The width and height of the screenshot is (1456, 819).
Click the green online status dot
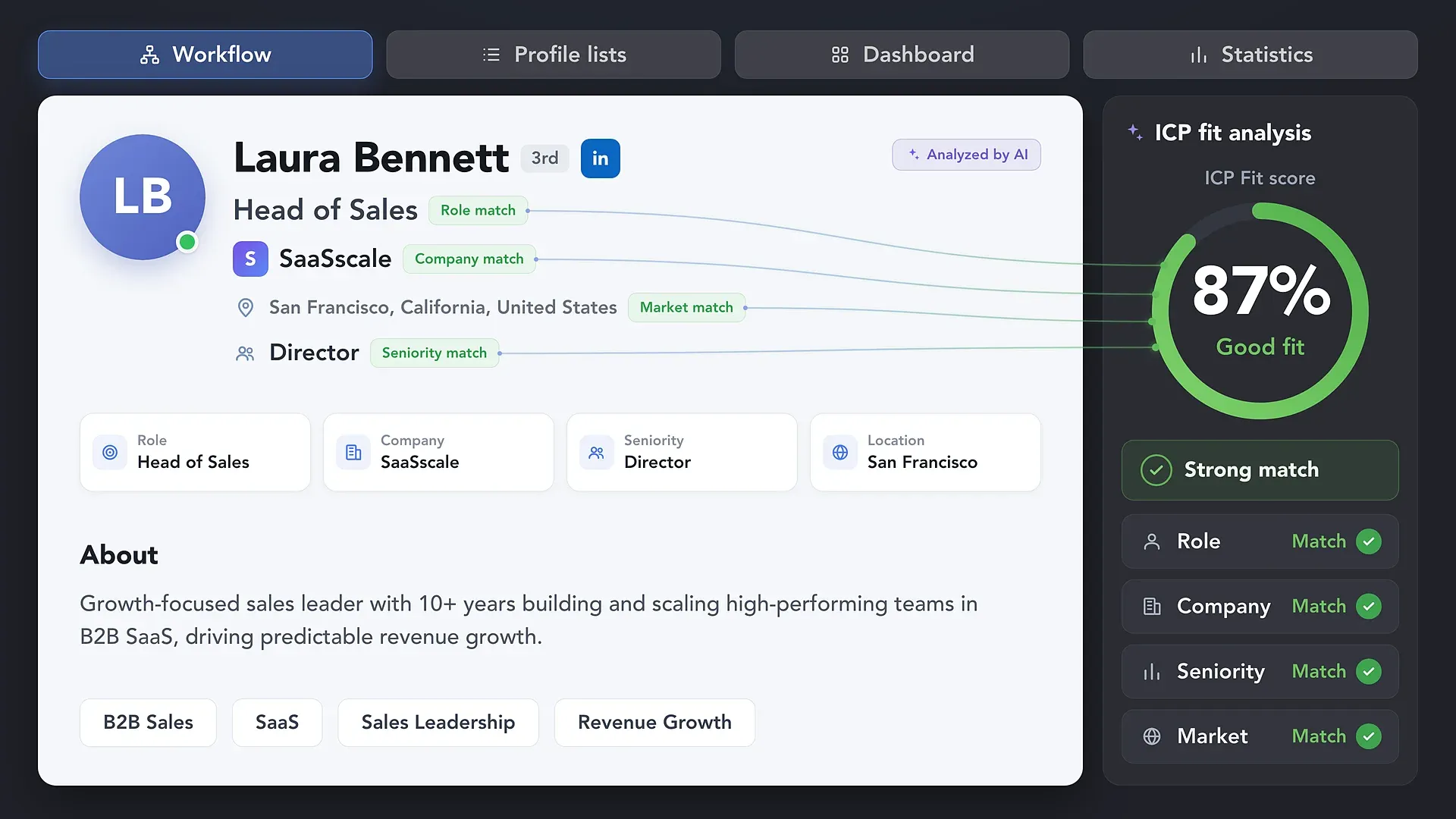(187, 242)
